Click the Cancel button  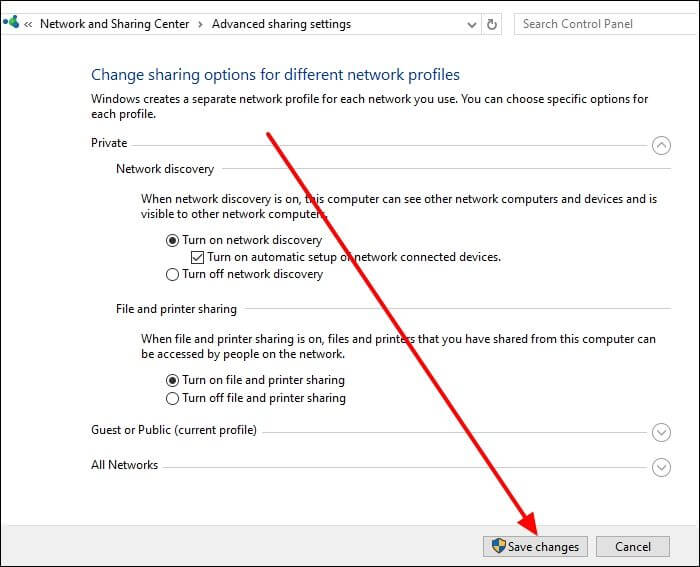632,546
